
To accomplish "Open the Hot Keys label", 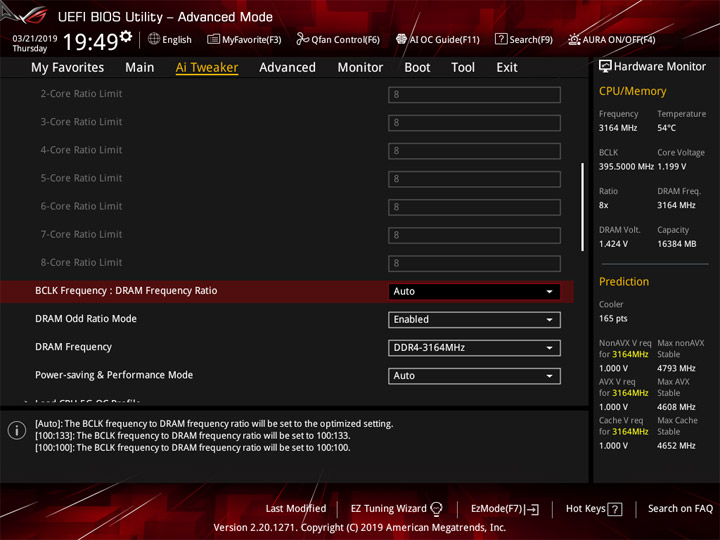I will click(x=585, y=509).
